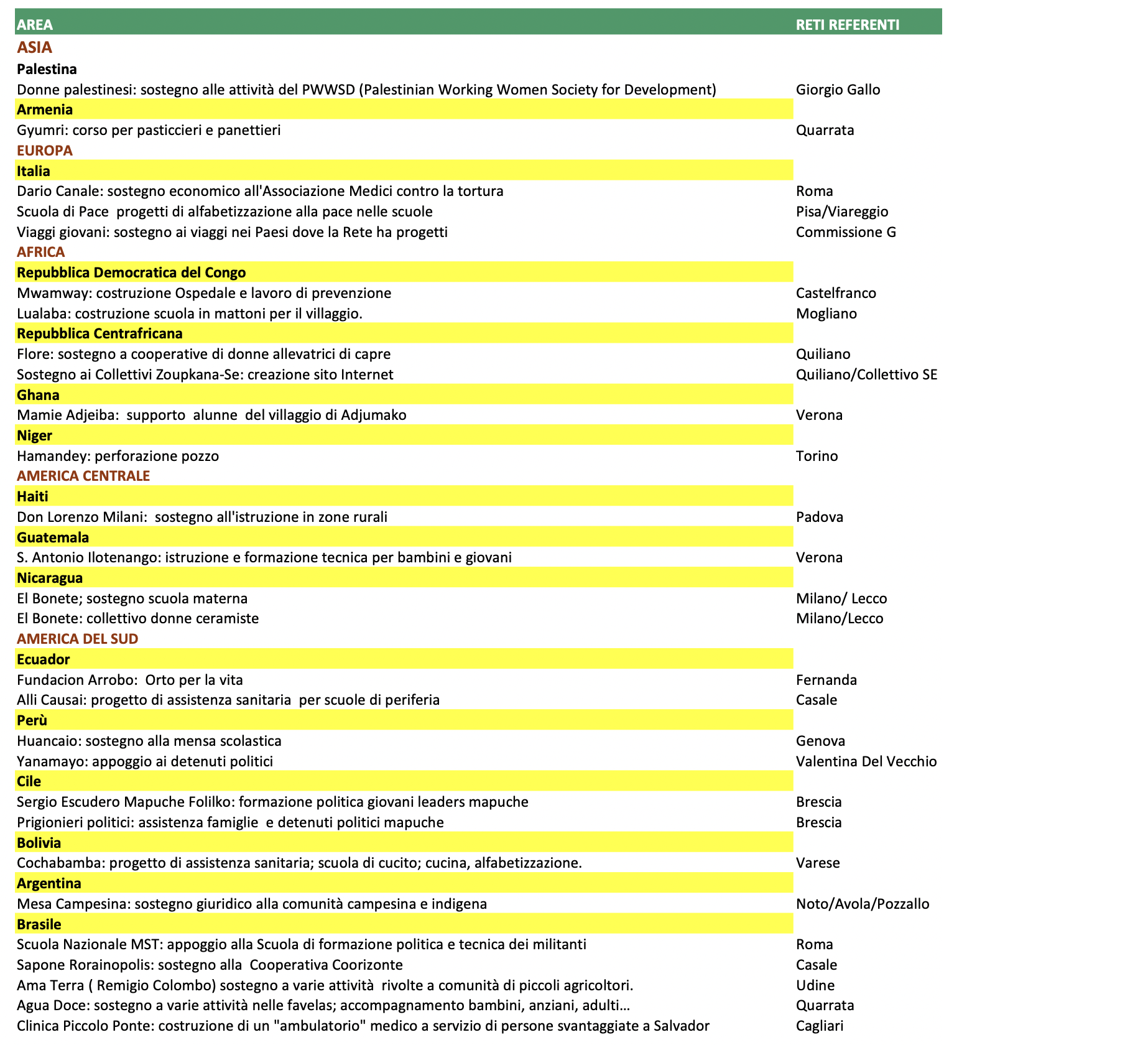This screenshot has width=1148, height=1045.
Task: Click the Sergio Escudero Mapuche project cell
Action: 272,802
